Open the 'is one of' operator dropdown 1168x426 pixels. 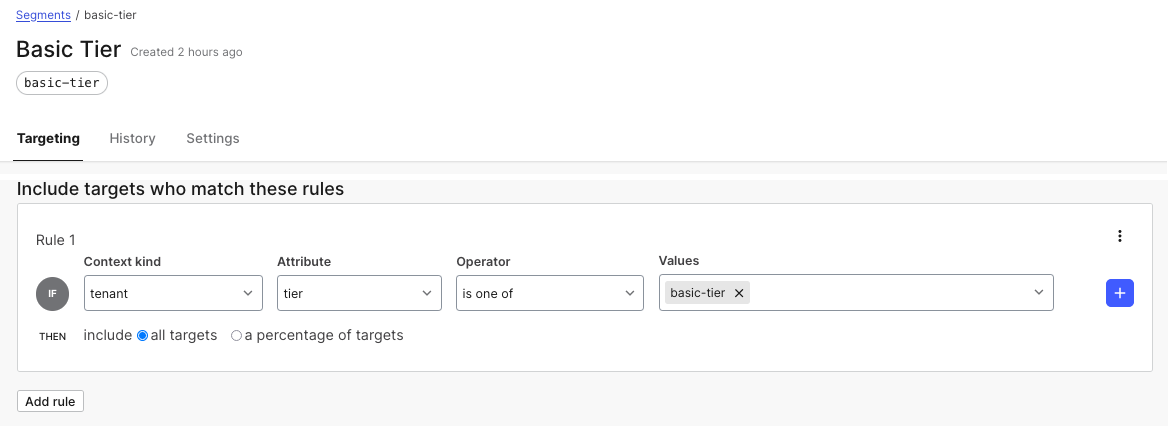550,293
